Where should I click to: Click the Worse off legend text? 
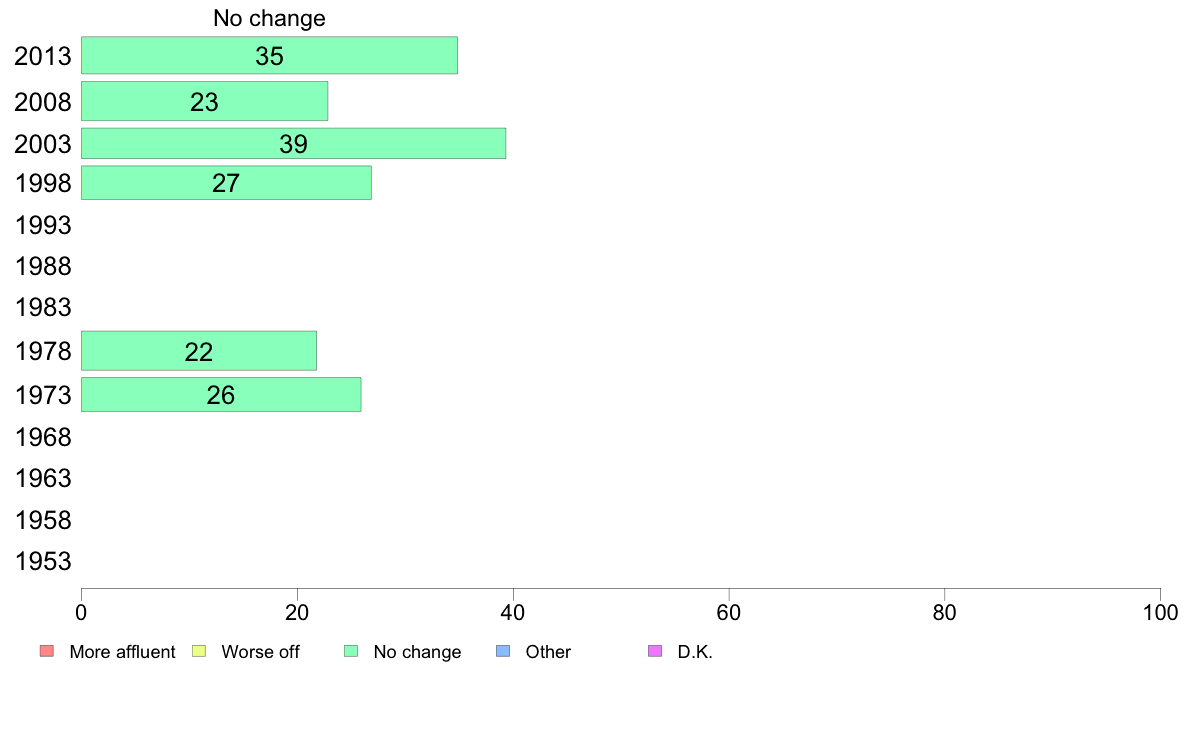pos(260,652)
